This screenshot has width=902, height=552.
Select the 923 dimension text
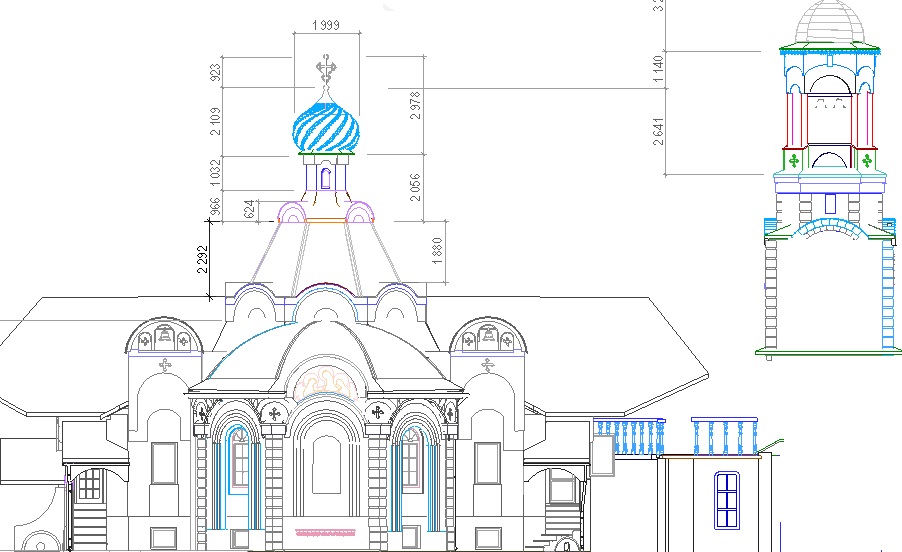pos(213,72)
